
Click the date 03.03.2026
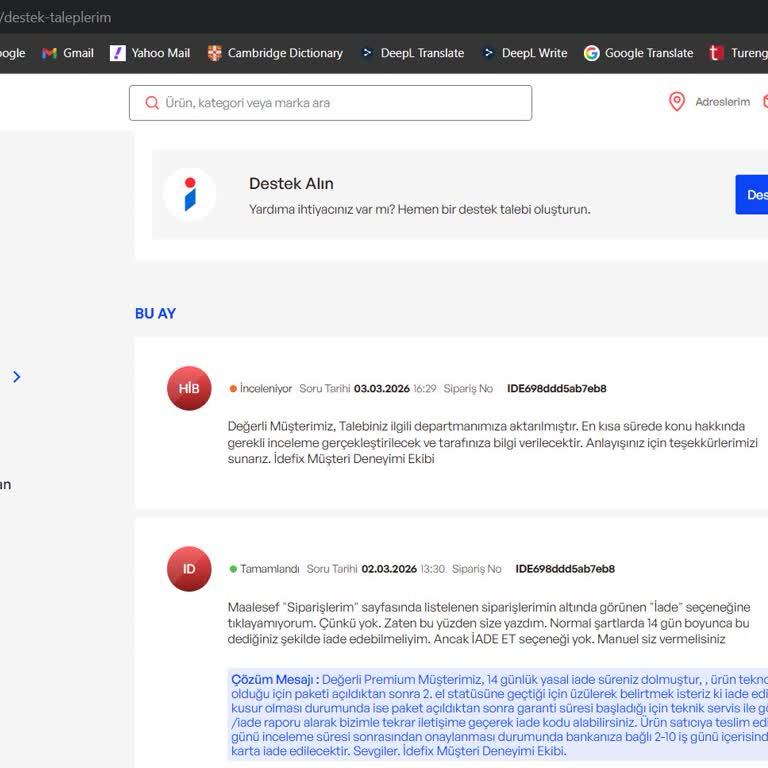(382, 389)
